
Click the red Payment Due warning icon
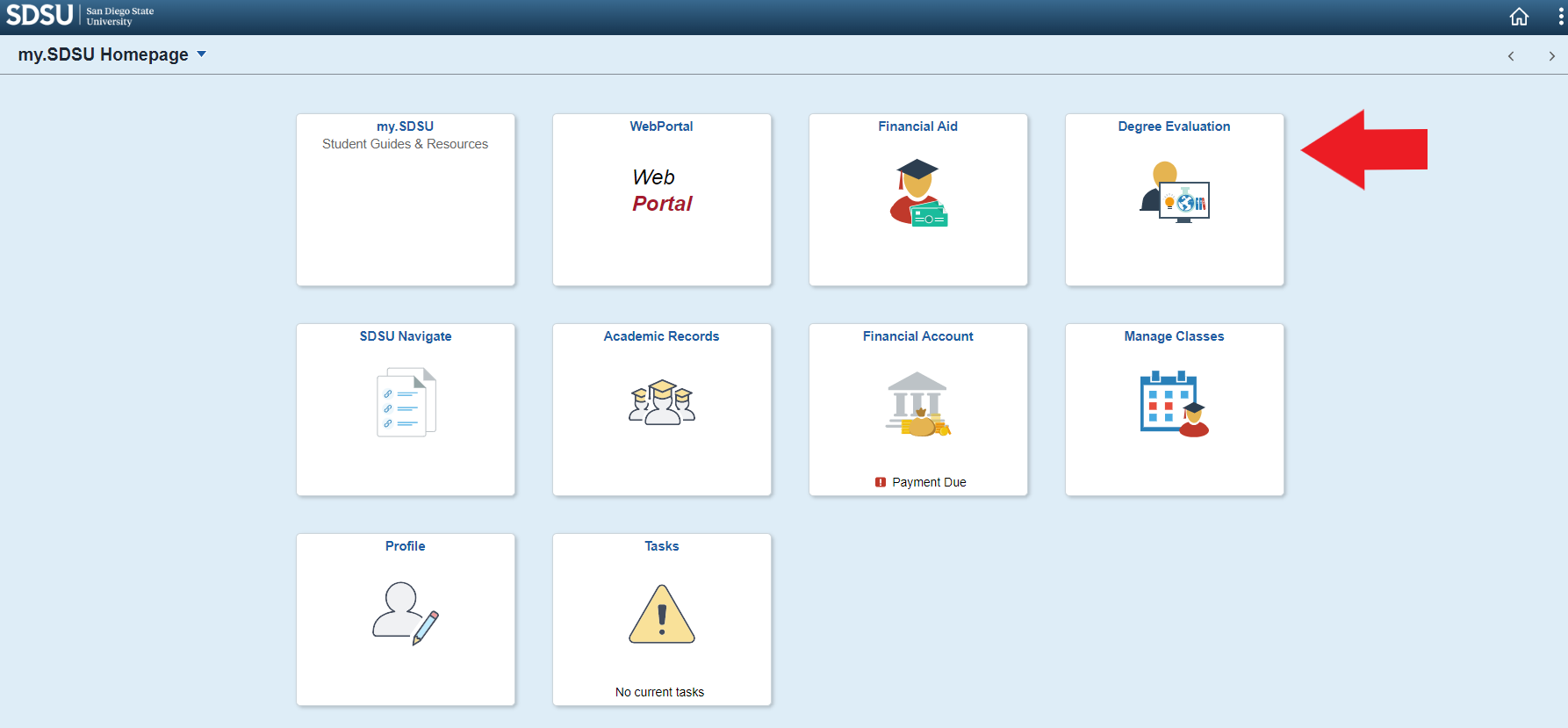[x=881, y=482]
